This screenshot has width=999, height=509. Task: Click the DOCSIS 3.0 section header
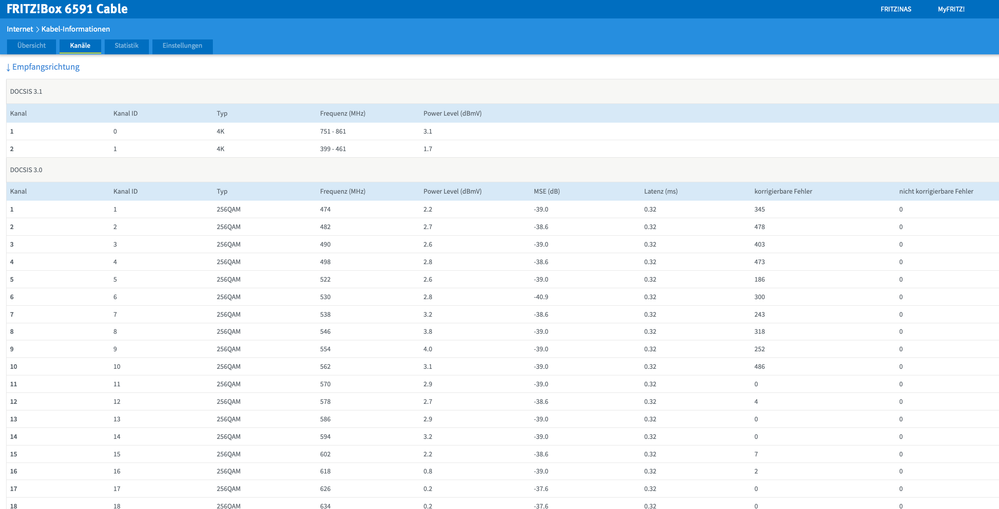click(x=26, y=170)
